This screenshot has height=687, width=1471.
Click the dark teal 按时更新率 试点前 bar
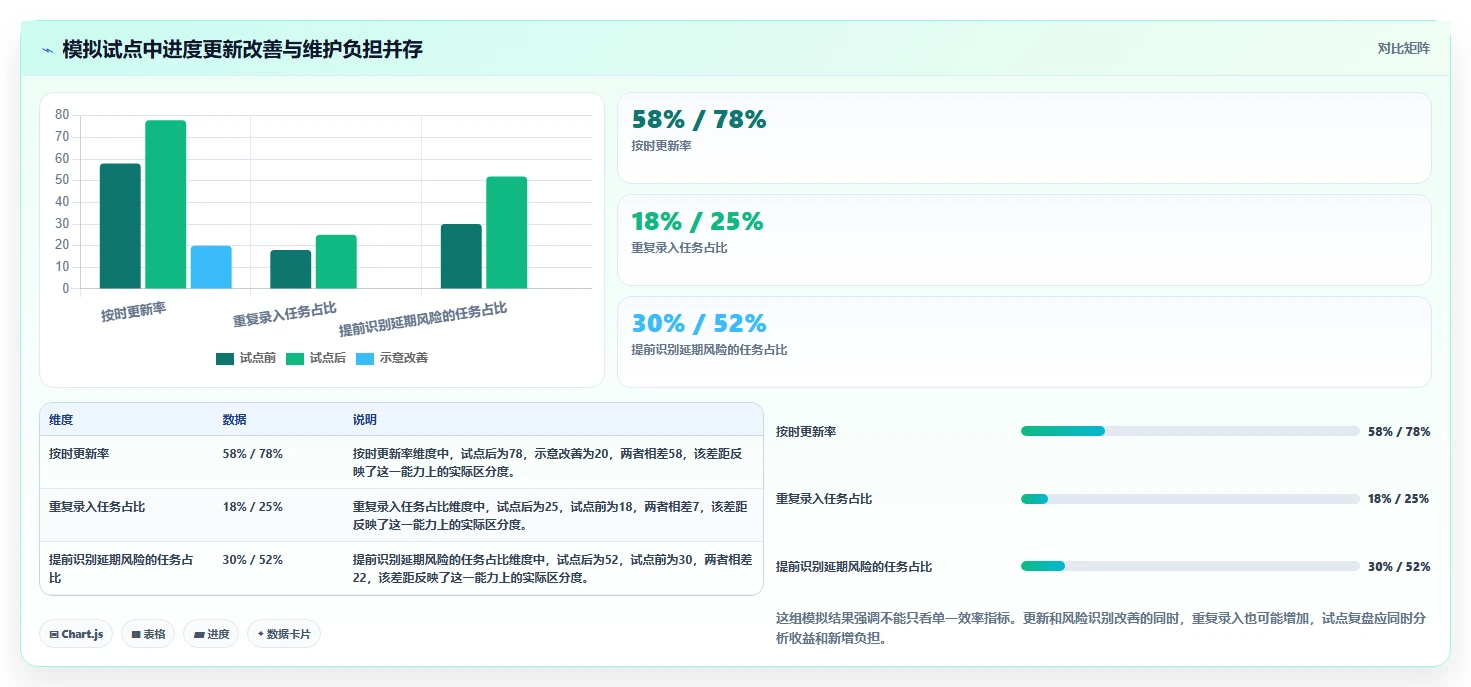pyautogui.click(x=120, y=226)
